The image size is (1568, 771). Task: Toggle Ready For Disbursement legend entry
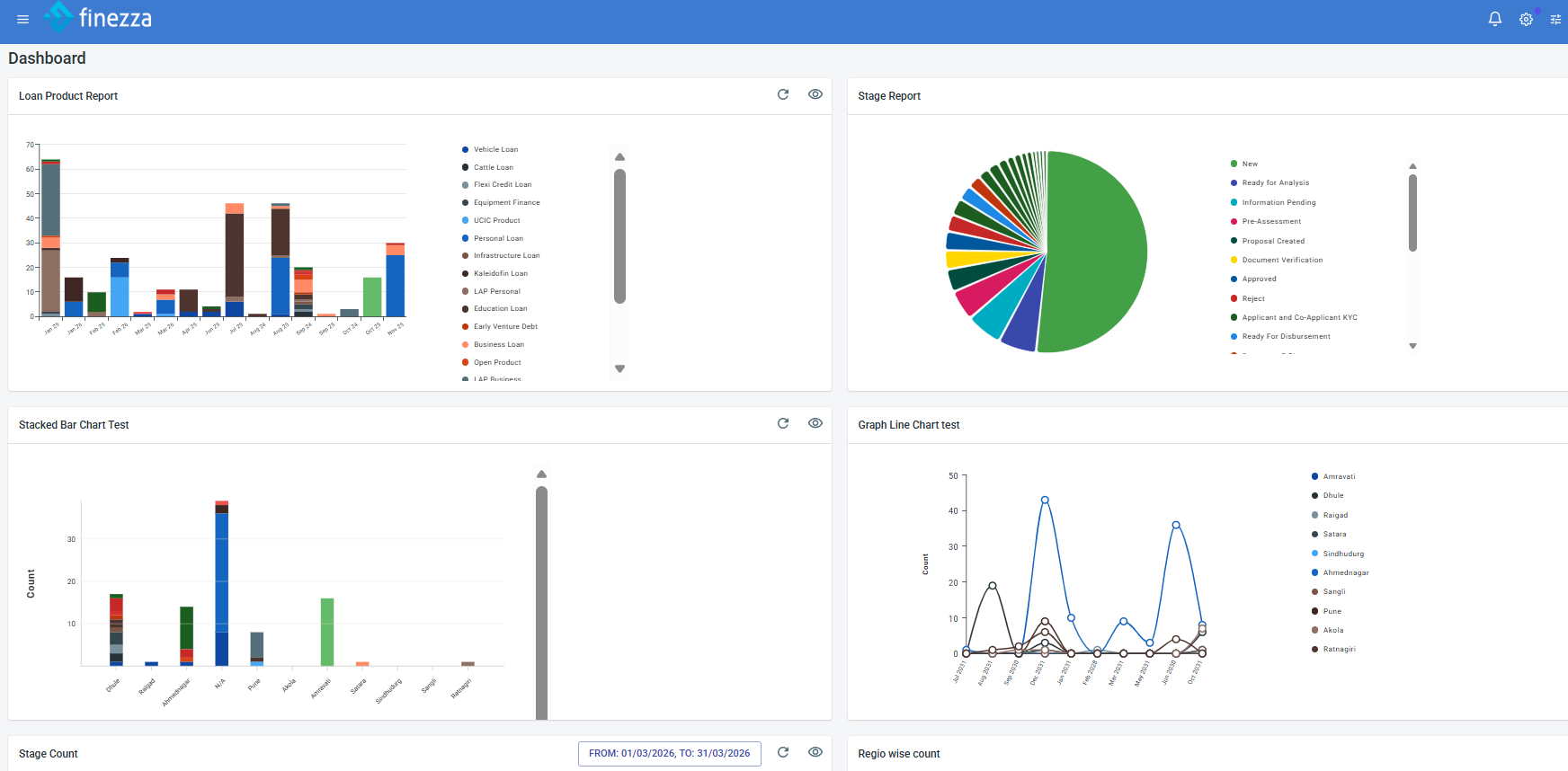1280,336
